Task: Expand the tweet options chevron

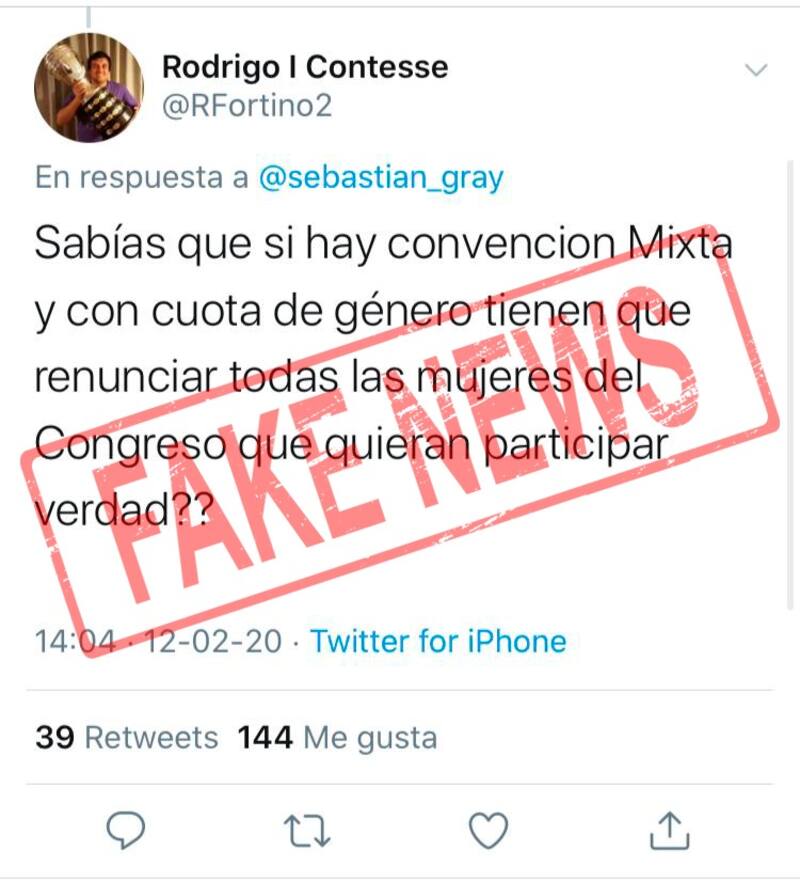Action: click(x=756, y=70)
